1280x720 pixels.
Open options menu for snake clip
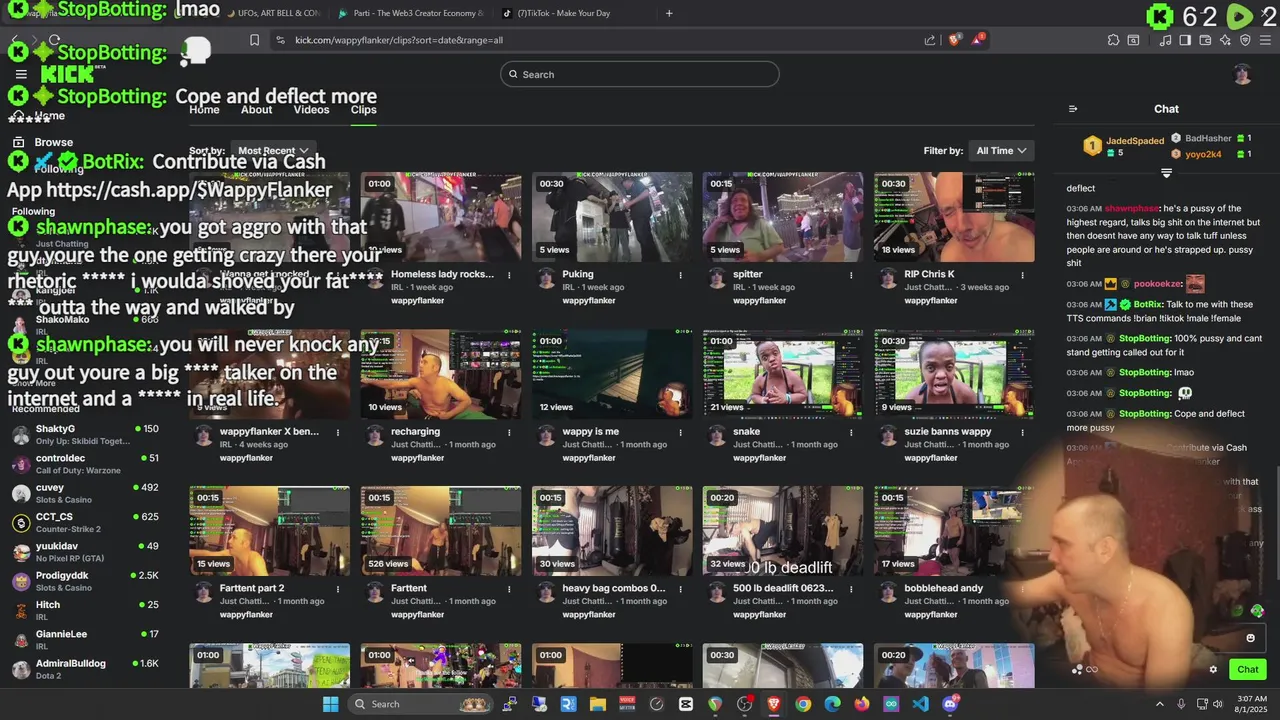(851, 432)
